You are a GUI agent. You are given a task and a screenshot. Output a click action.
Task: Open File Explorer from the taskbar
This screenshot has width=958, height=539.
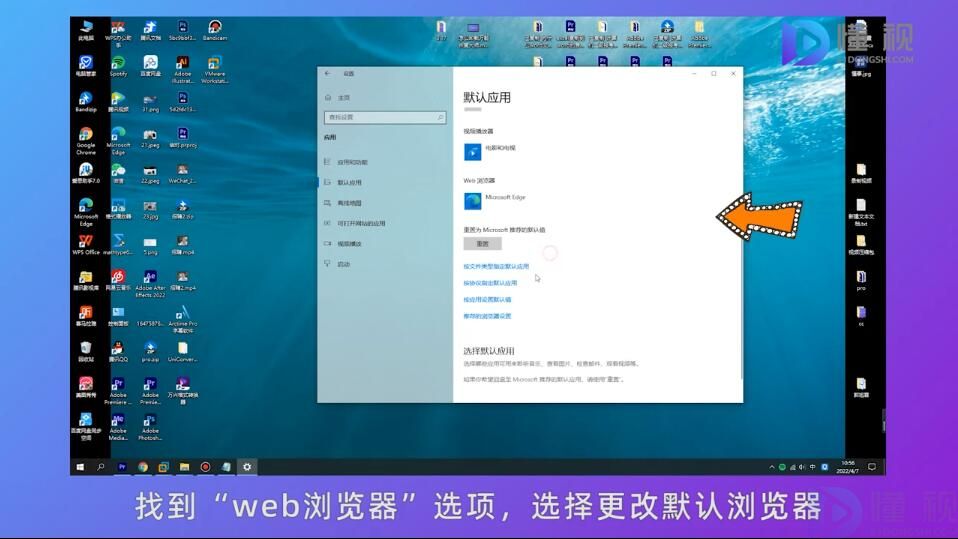tap(184, 467)
